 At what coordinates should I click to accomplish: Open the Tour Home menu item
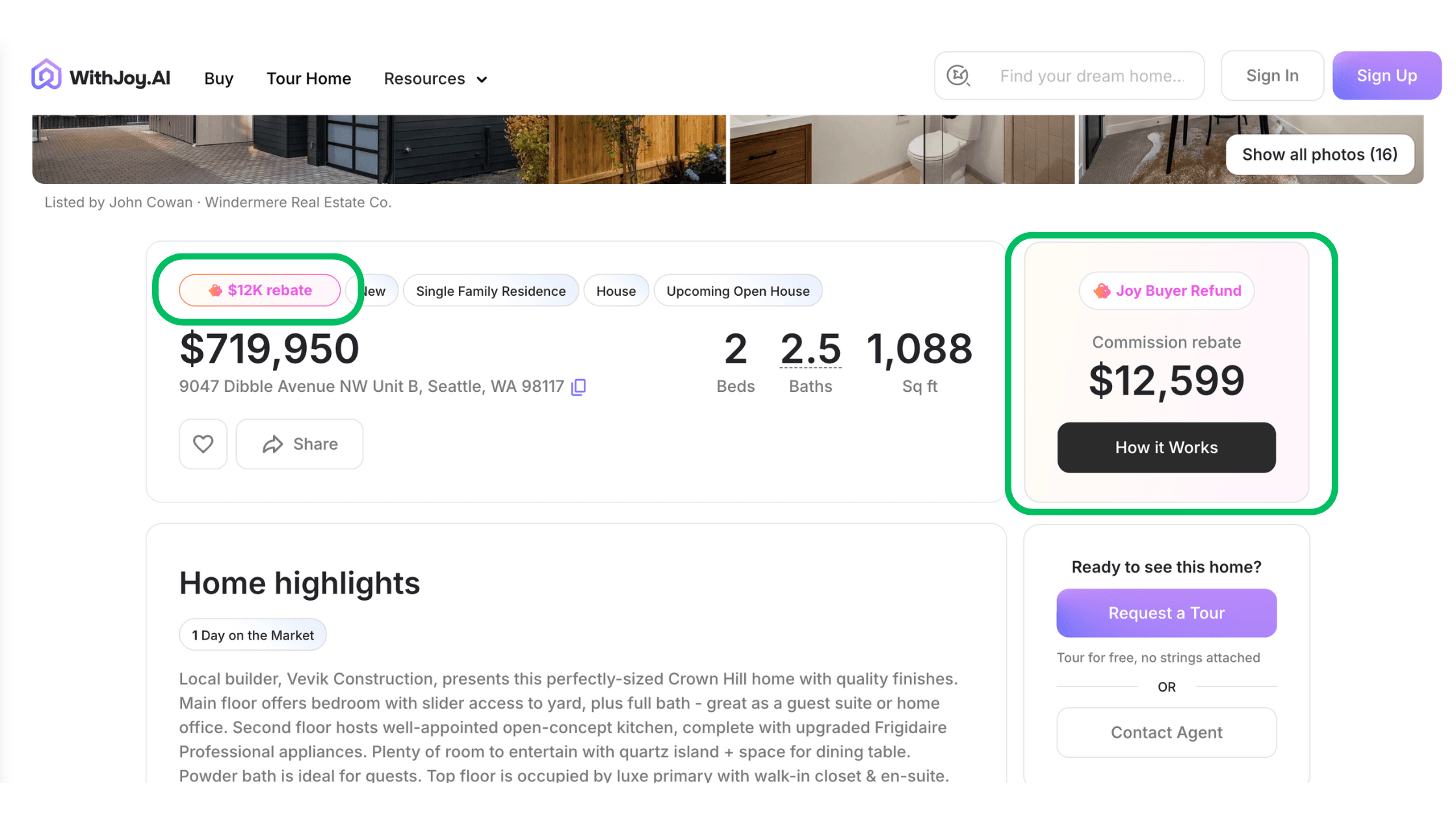tap(309, 79)
